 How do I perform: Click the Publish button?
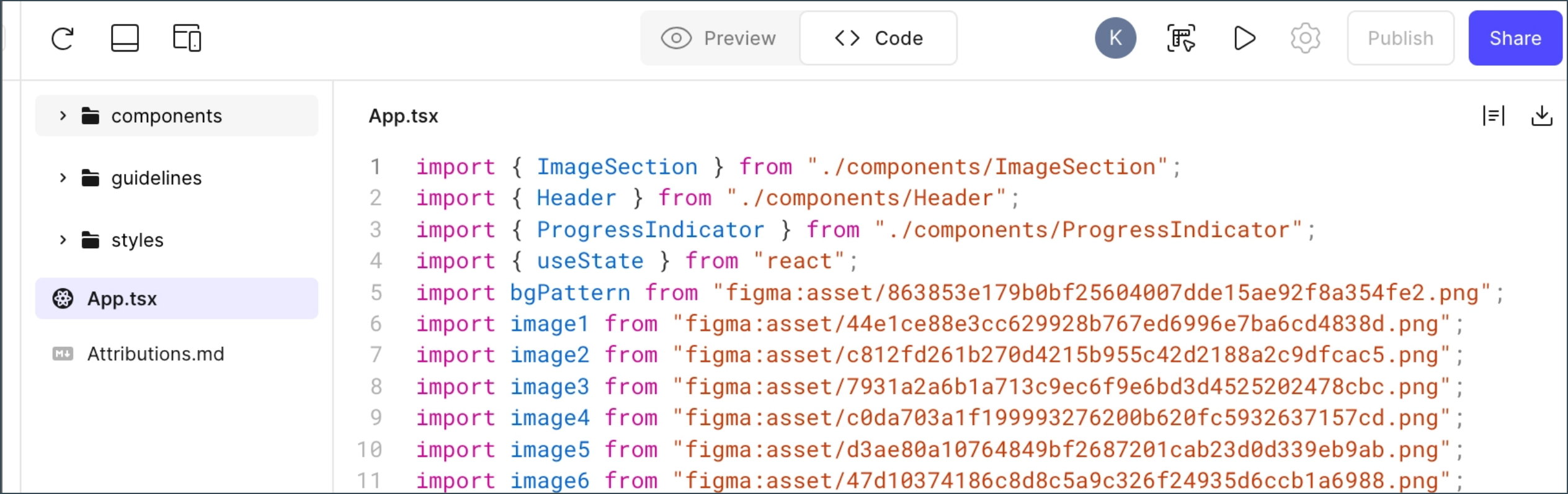(x=1400, y=38)
